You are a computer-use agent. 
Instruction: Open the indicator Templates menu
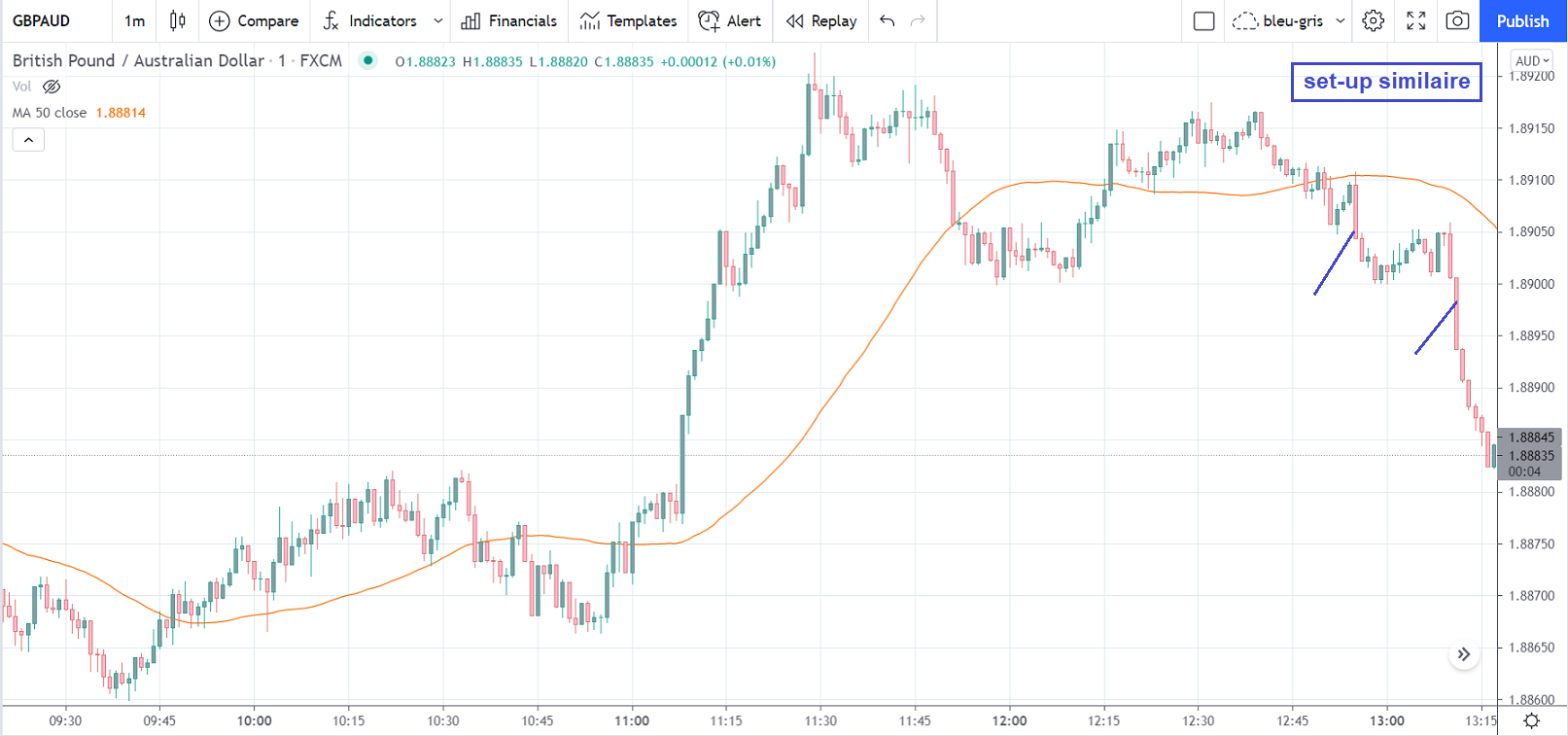coord(628,20)
